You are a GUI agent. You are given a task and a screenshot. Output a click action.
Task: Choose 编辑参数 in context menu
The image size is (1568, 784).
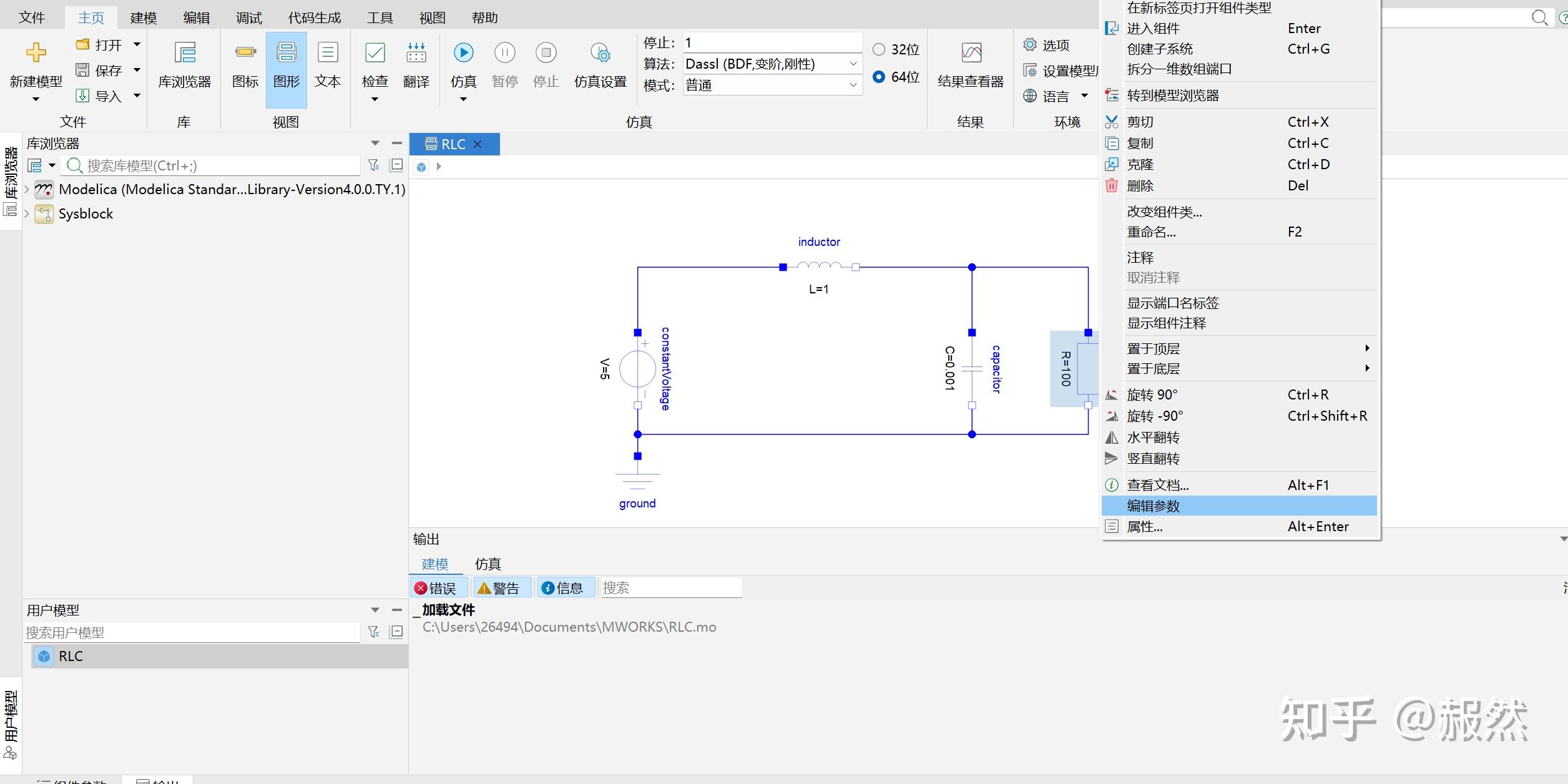pyautogui.click(x=1239, y=506)
